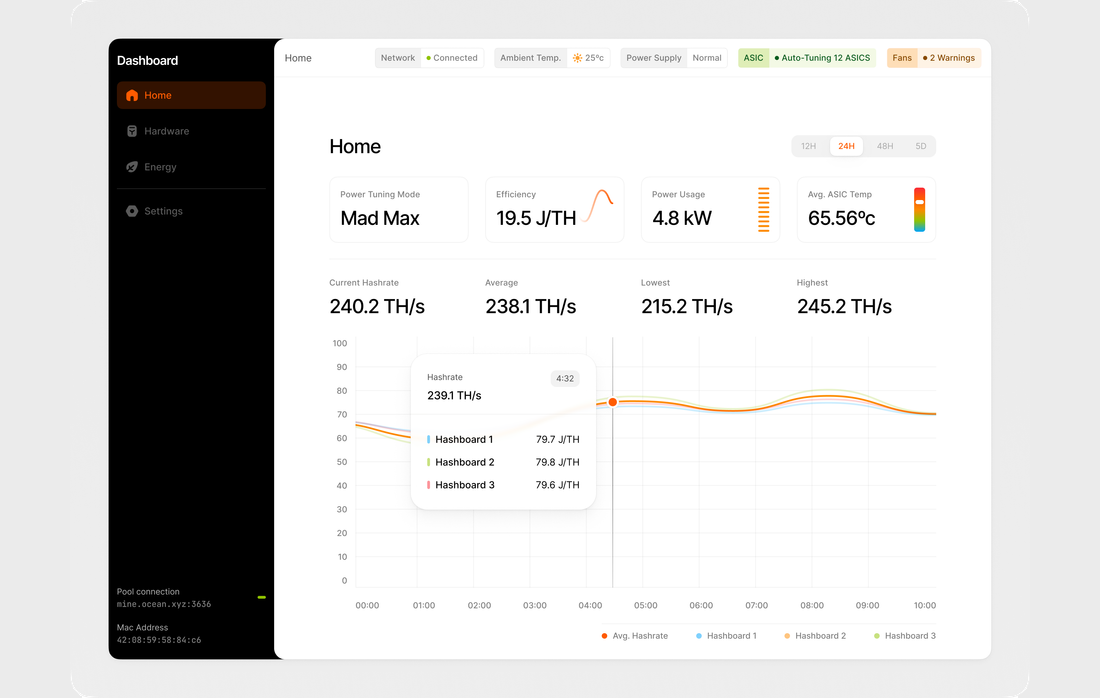Open the 5D time range option

pyautogui.click(x=921, y=146)
